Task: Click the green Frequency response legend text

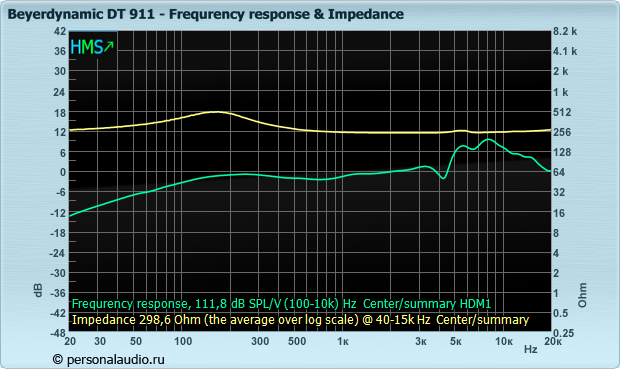Action: pos(281,304)
